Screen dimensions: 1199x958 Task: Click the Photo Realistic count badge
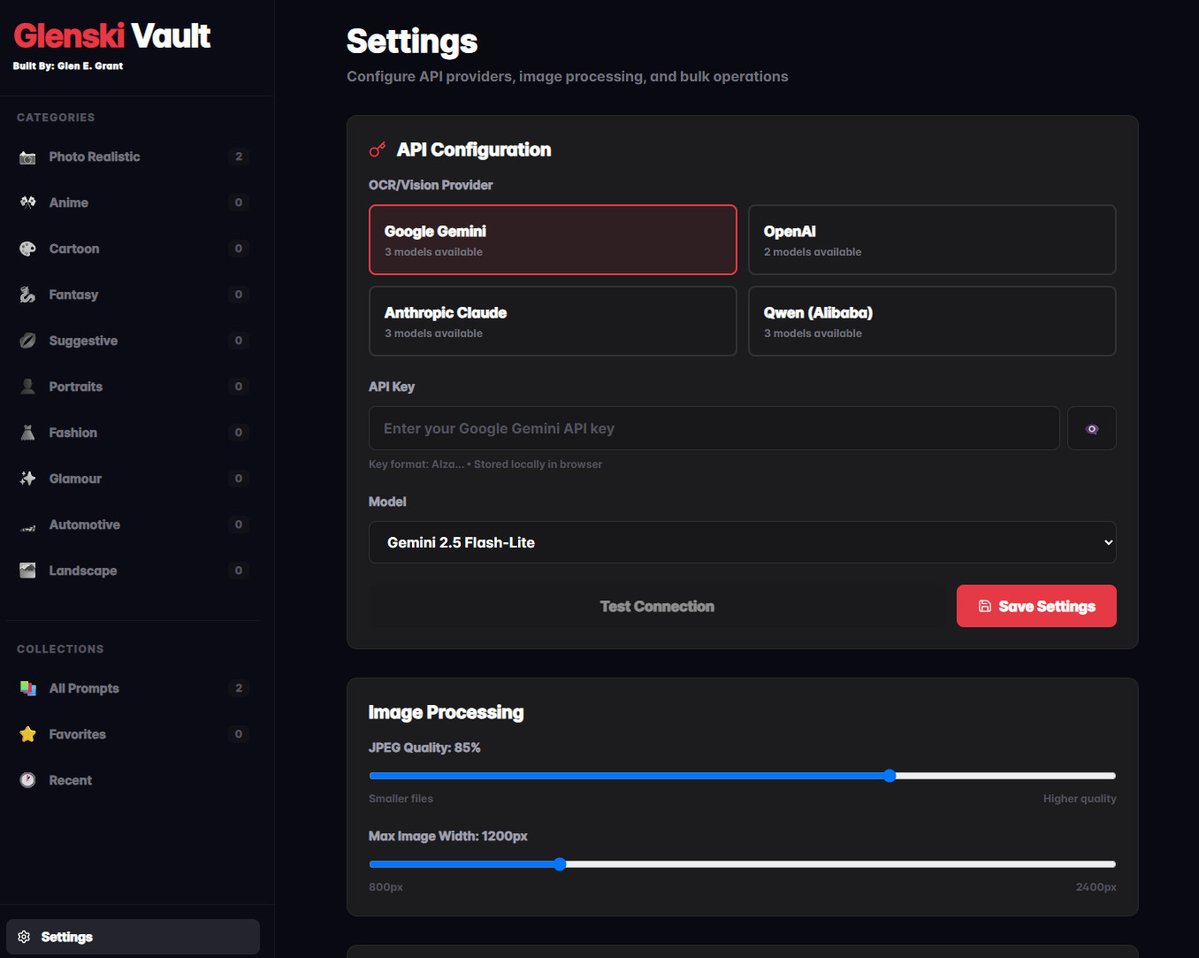coord(239,157)
